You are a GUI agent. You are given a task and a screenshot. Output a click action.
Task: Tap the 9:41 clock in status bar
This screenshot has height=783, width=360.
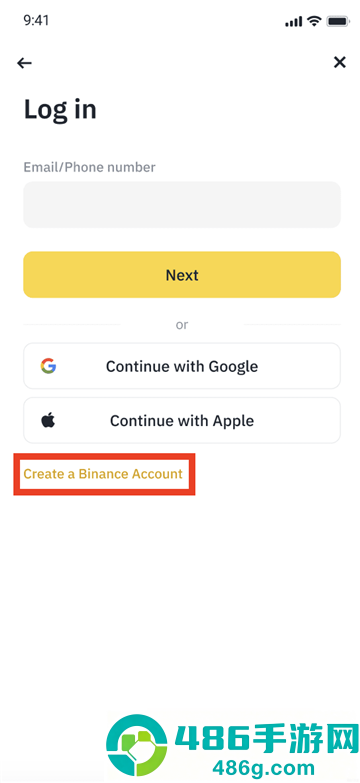(x=36, y=21)
